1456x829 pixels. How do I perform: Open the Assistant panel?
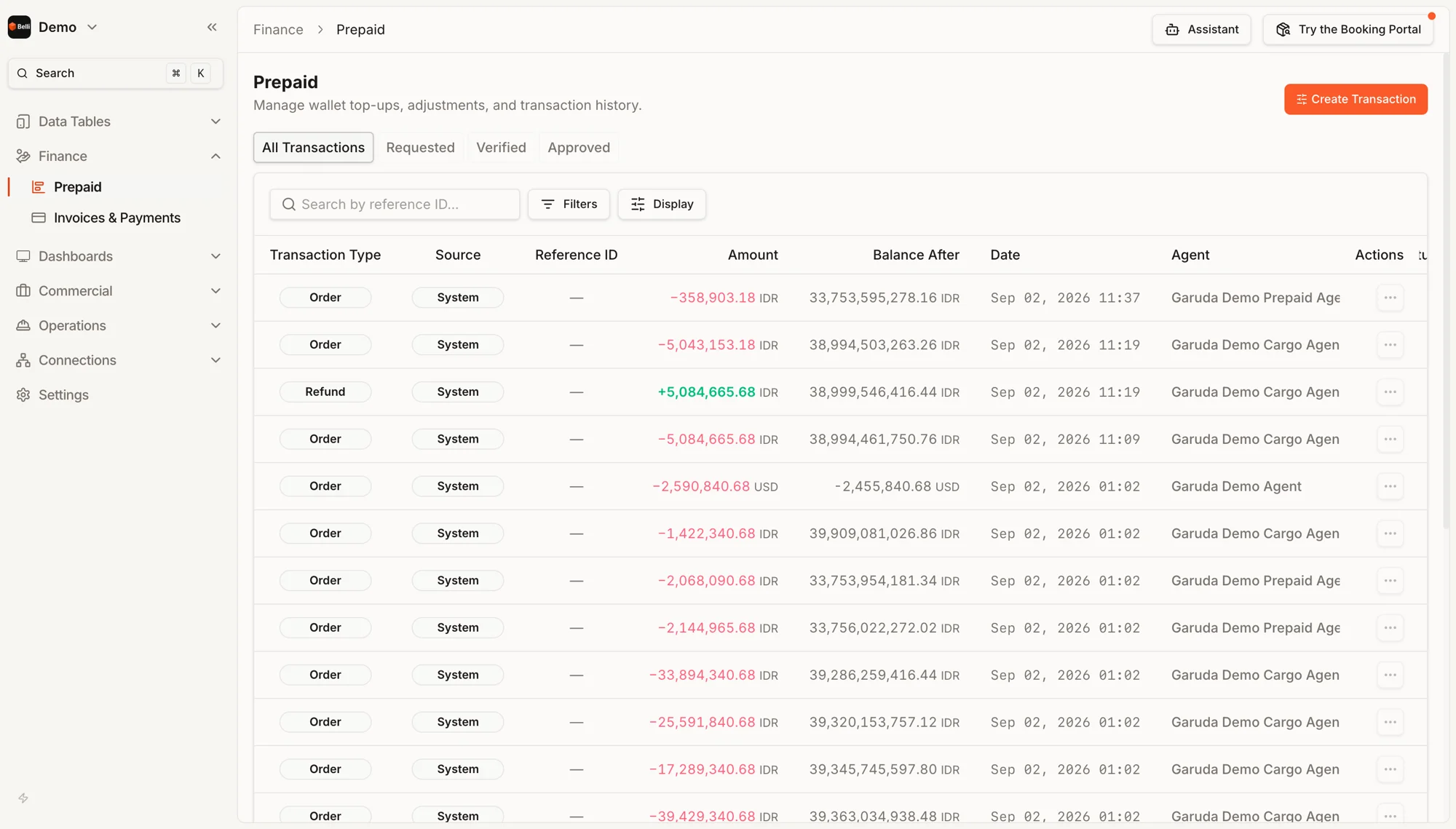(x=1201, y=29)
